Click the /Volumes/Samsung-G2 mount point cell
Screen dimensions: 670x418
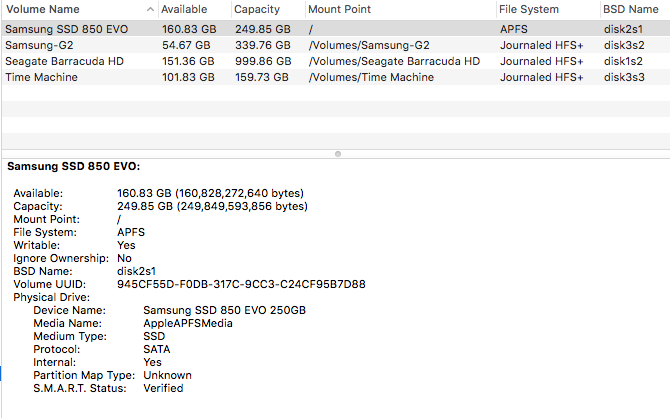coord(369,45)
